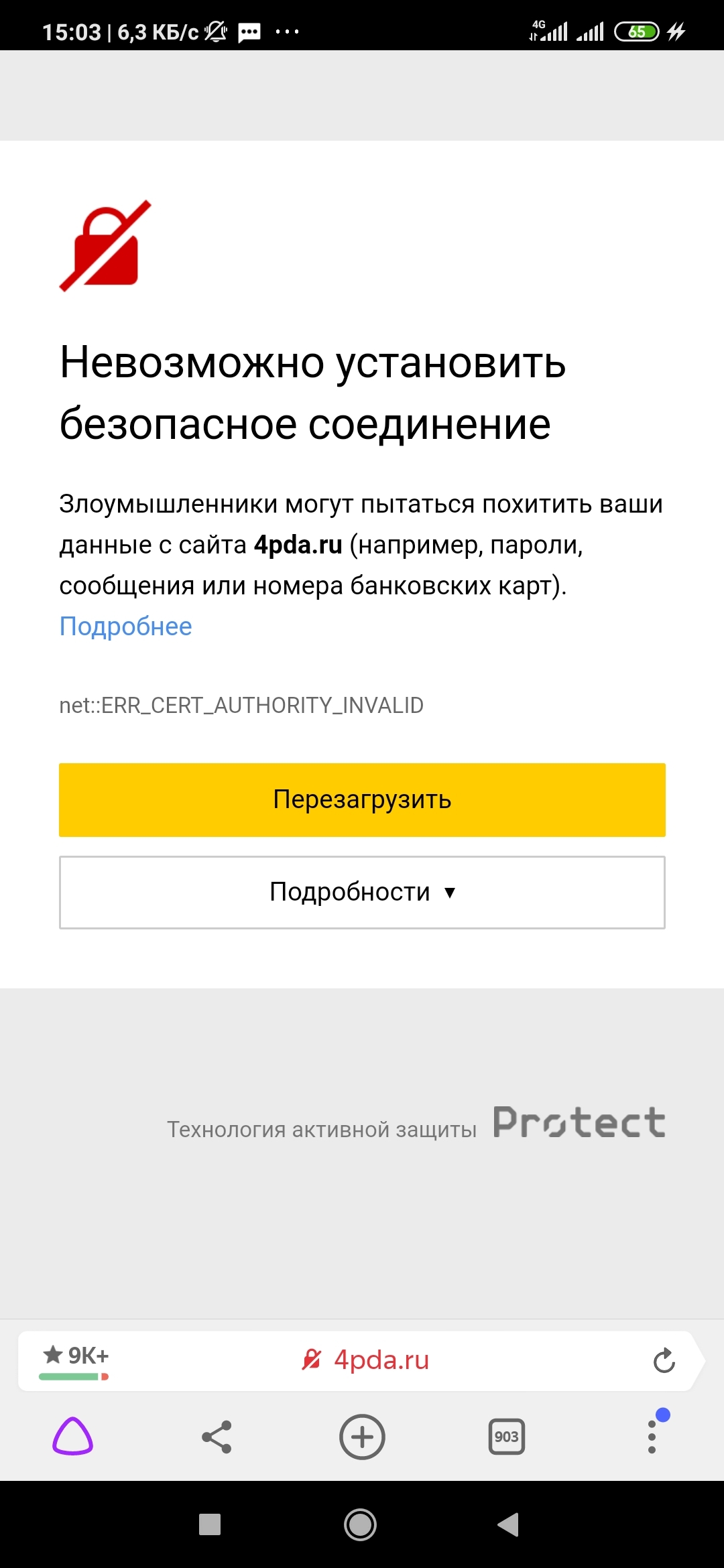Open the three-dot browser menu
Viewport: 724px width, 1568px height.
(x=652, y=1437)
